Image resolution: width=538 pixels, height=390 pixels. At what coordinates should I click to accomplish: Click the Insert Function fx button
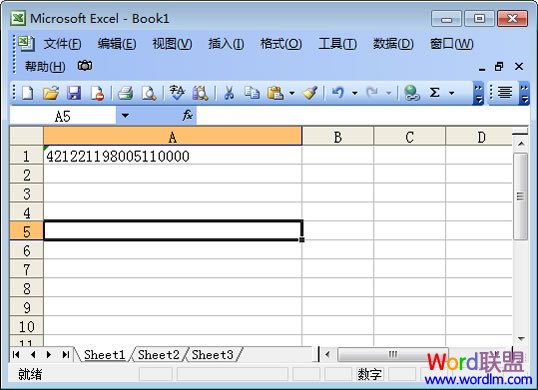click(x=187, y=116)
